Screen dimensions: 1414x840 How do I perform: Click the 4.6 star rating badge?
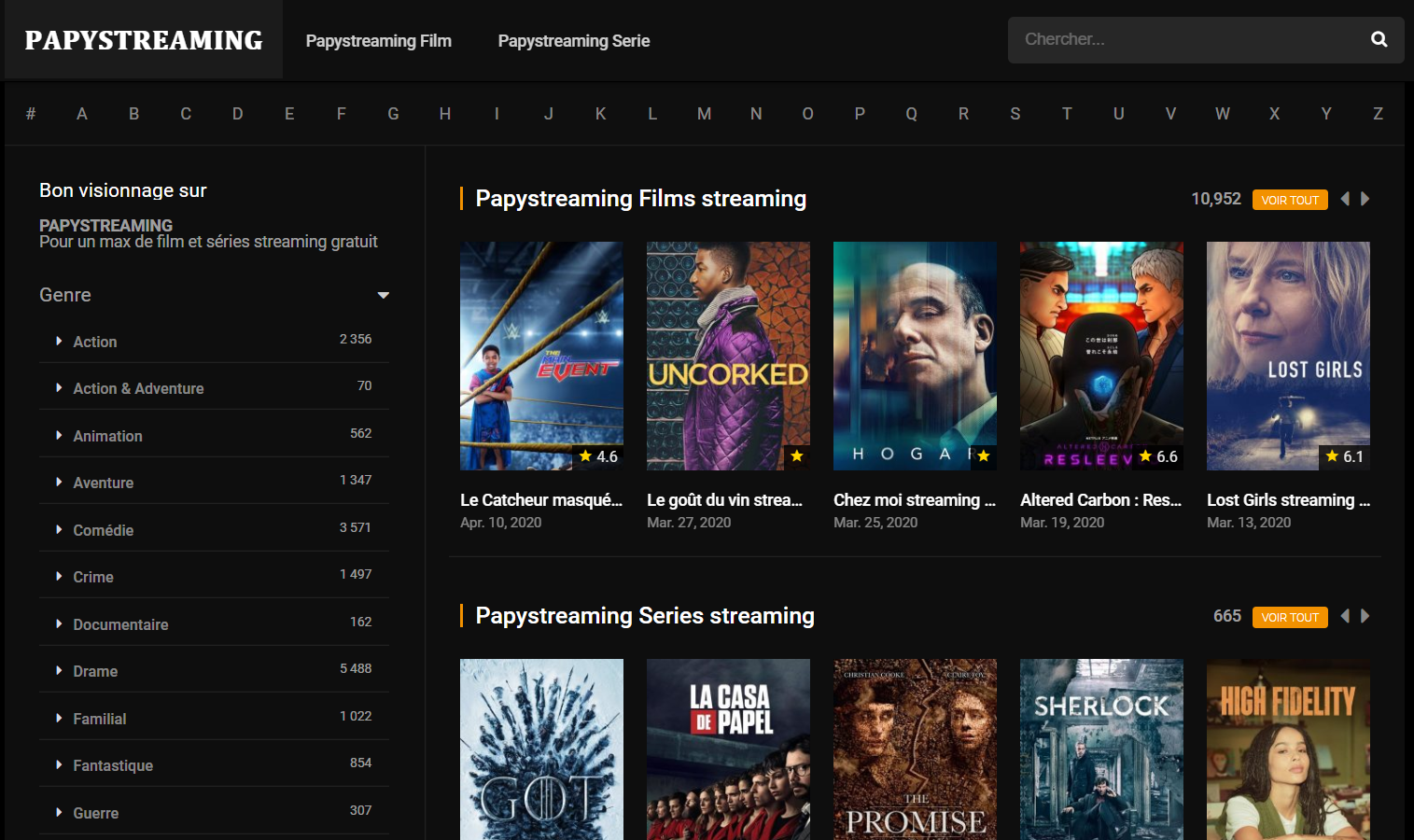pos(598,456)
